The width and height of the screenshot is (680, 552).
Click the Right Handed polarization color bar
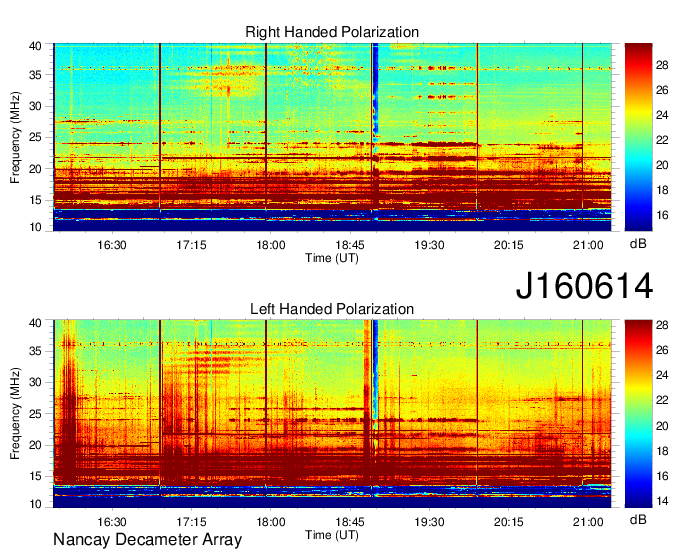coord(638,137)
